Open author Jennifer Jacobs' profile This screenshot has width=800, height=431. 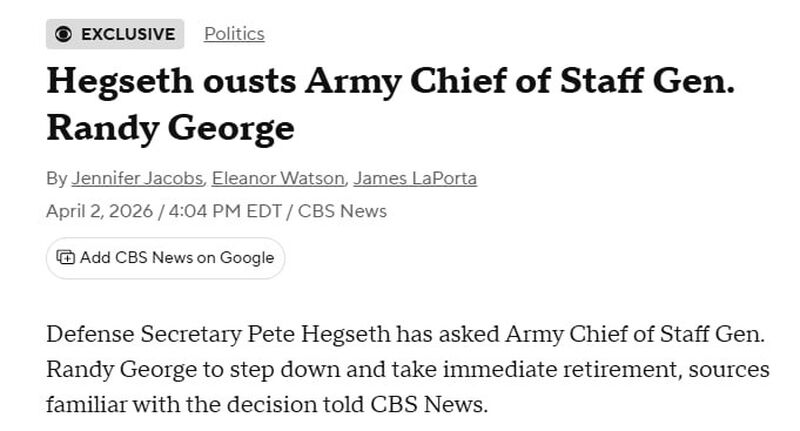coord(138,179)
